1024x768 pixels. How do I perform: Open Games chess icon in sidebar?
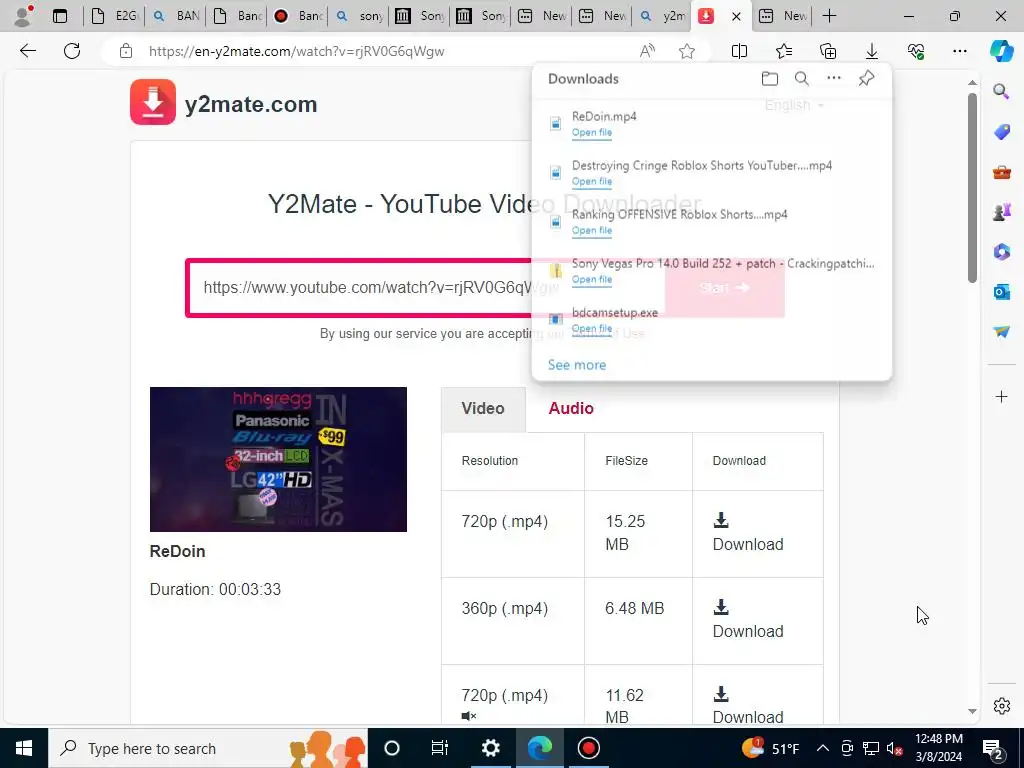pyautogui.click(x=1001, y=212)
